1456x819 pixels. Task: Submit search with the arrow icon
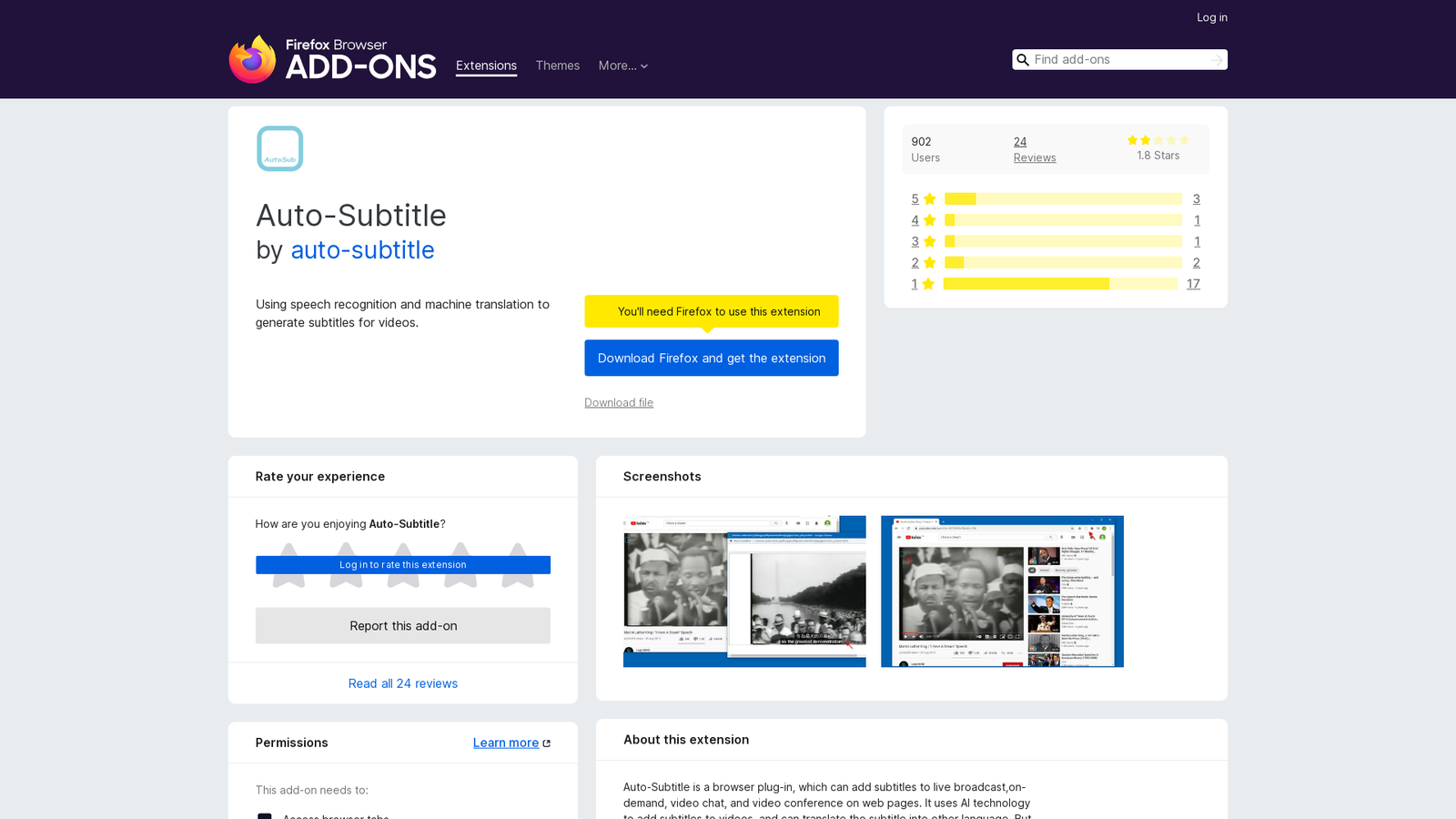coord(1217,60)
